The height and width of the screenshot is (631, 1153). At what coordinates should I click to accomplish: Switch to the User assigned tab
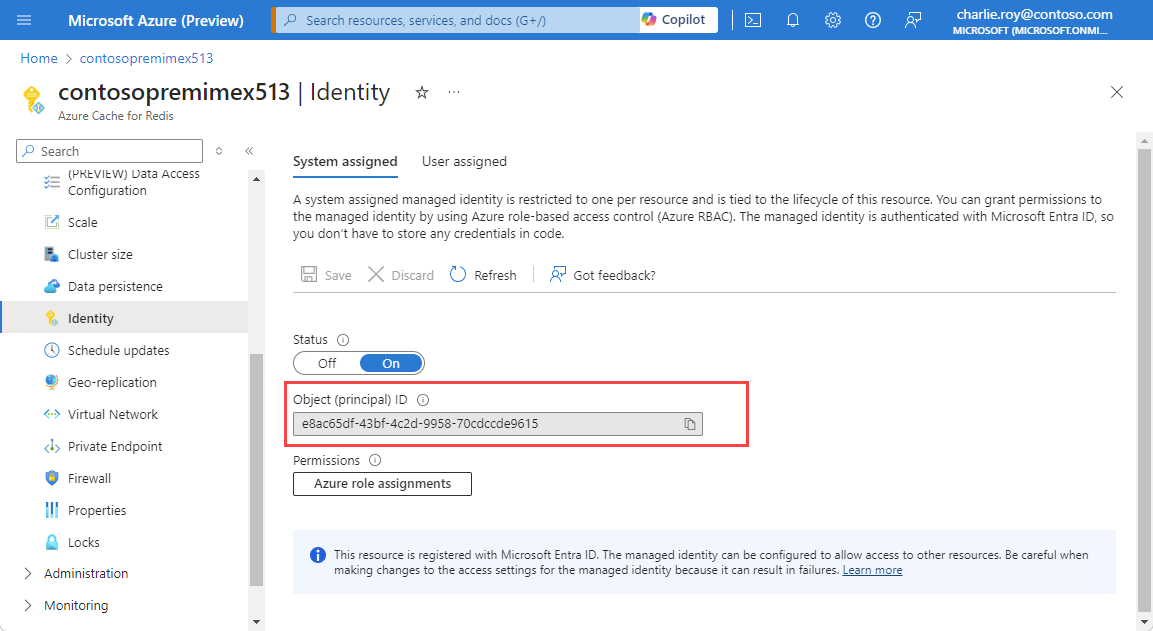[464, 161]
